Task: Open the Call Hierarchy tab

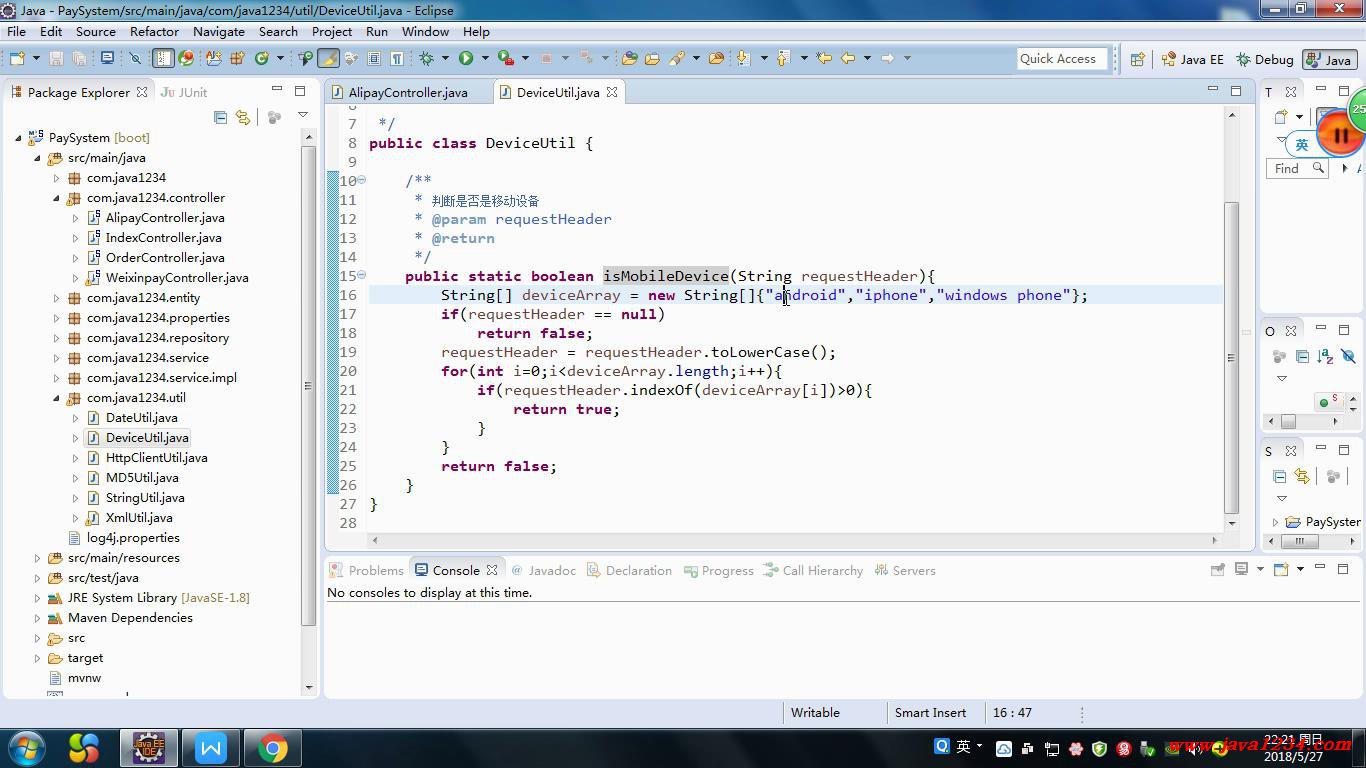Action: pyautogui.click(x=813, y=570)
